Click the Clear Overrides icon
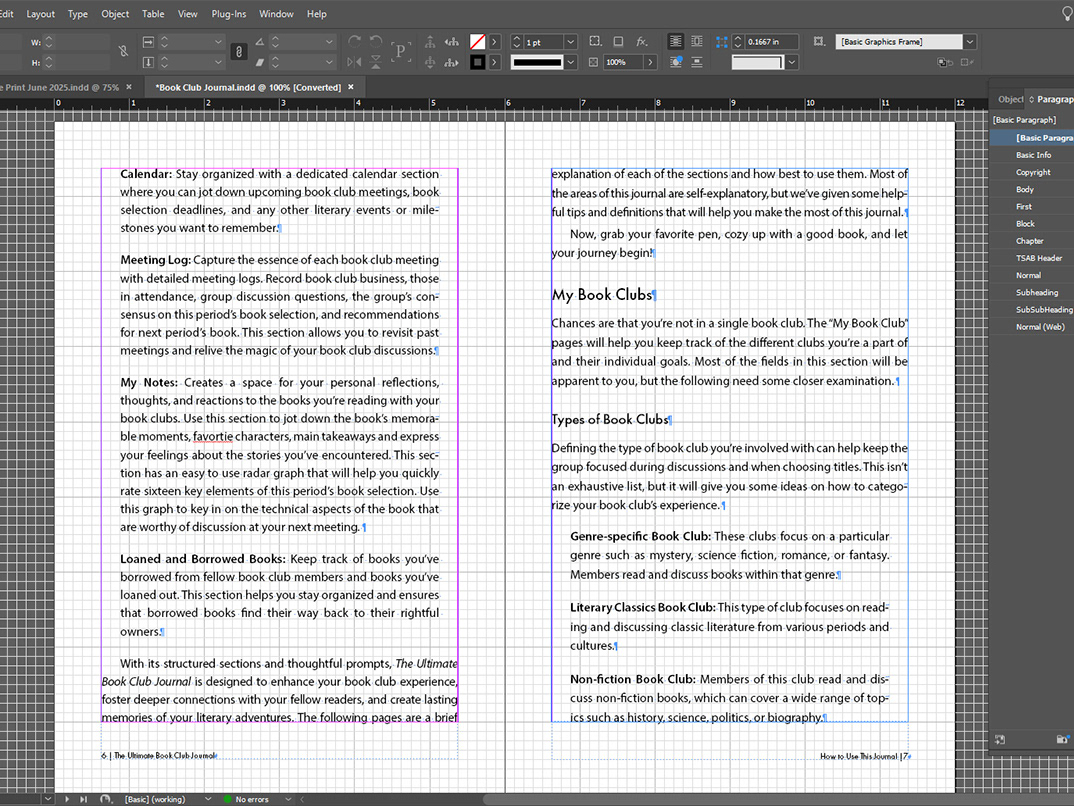This screenshot has width=1074, height=806. [x=945, y=62]
